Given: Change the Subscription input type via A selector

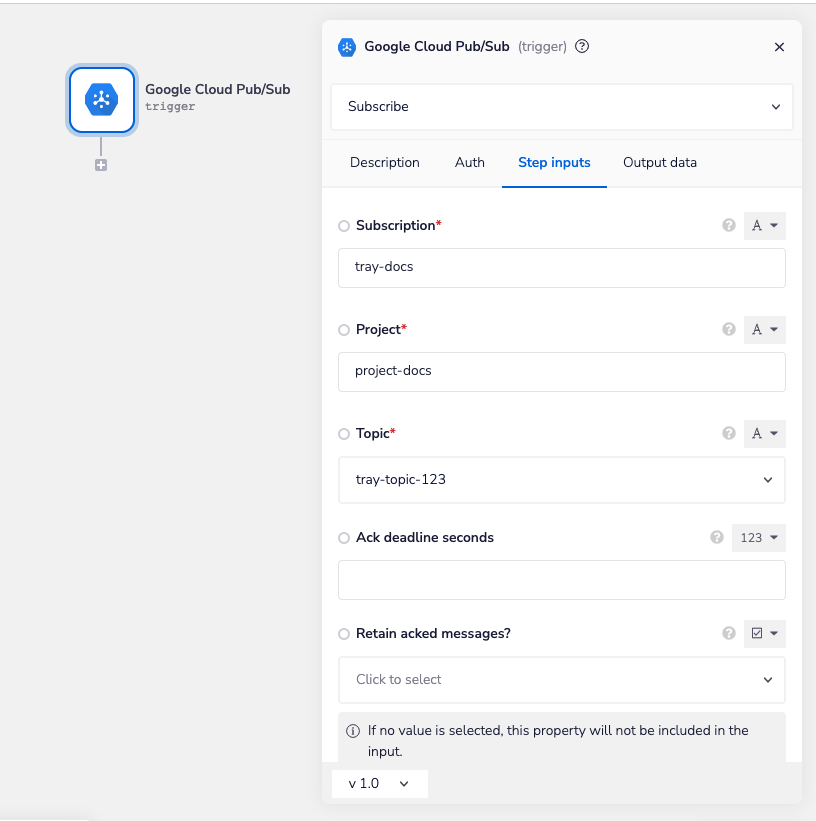Looking at the screenshot, I should [764, 225].
